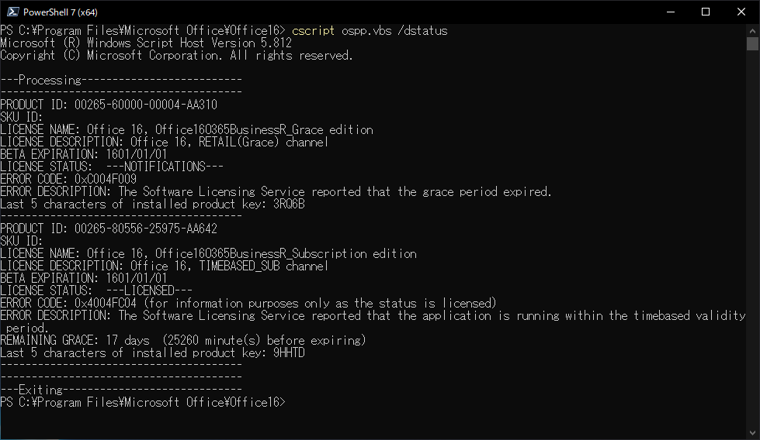Click the vertical scrollbar thumb
This screenshot has height=440, width=760.
[752, 44]
